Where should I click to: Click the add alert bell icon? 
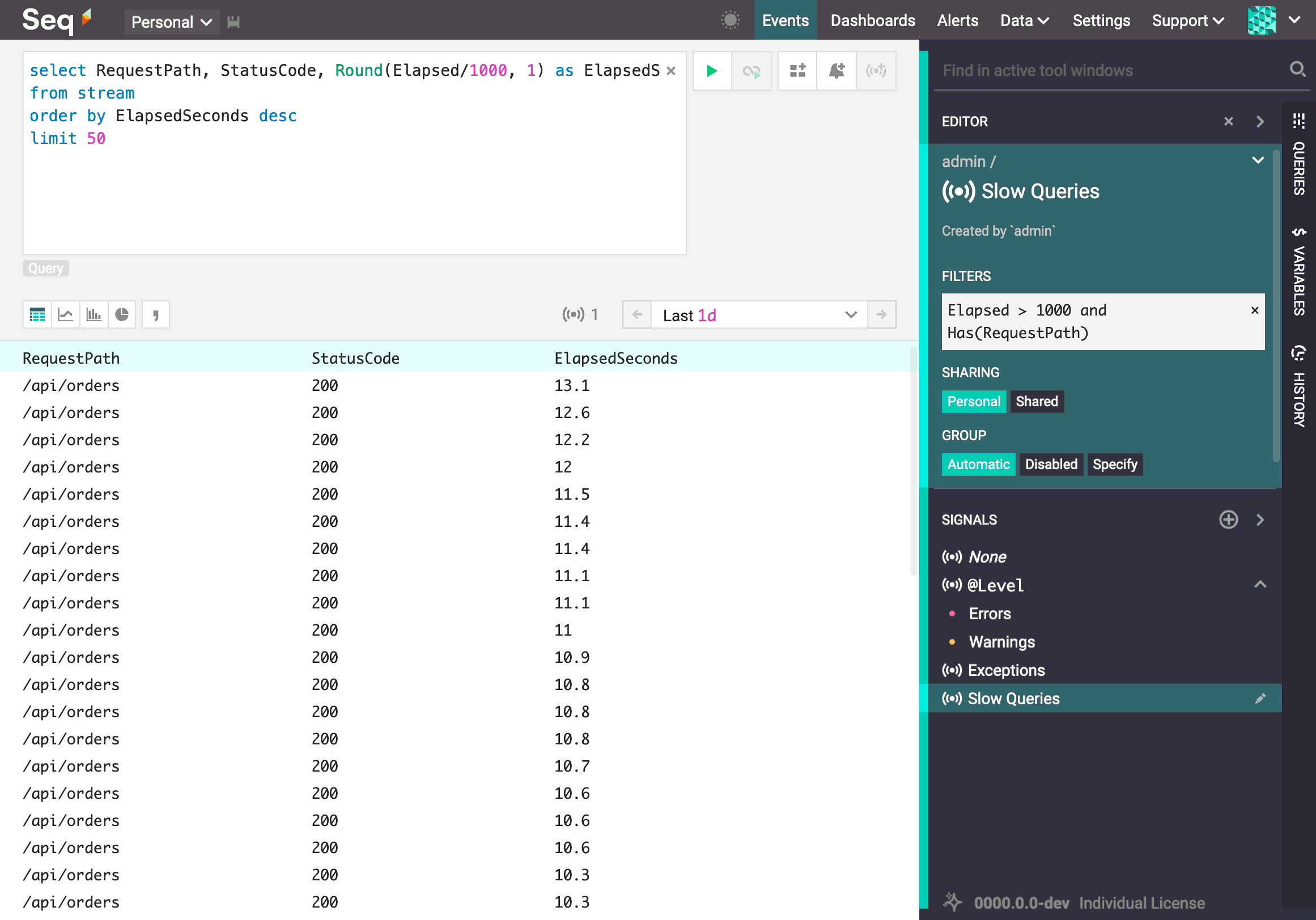pyautogui.click(x=837, y=71)
